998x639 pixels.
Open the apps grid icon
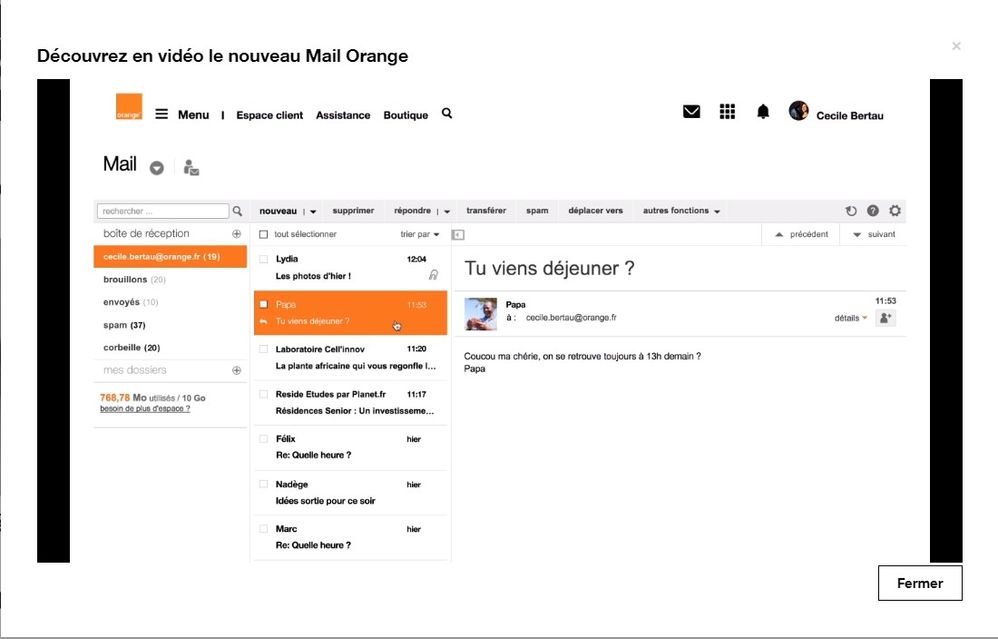point(727,111)
